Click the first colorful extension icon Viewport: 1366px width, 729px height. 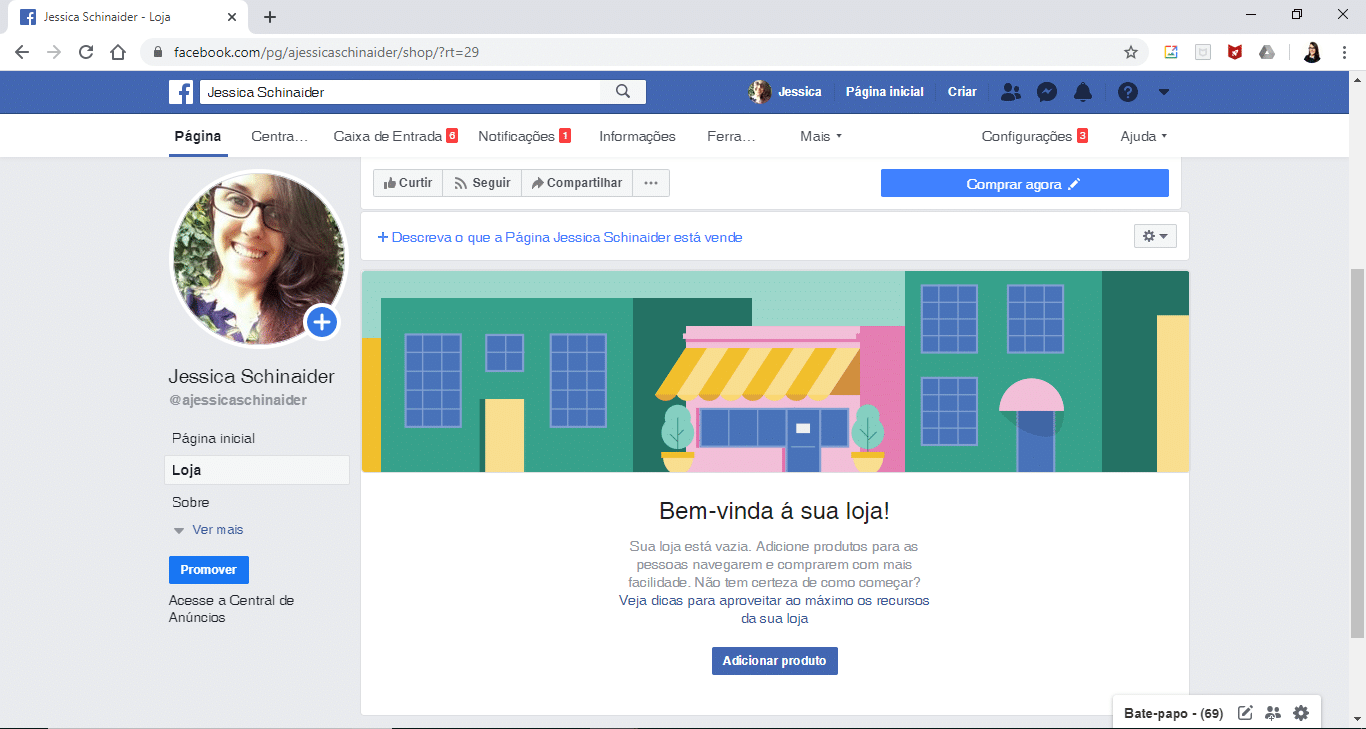coord(1171,52)
